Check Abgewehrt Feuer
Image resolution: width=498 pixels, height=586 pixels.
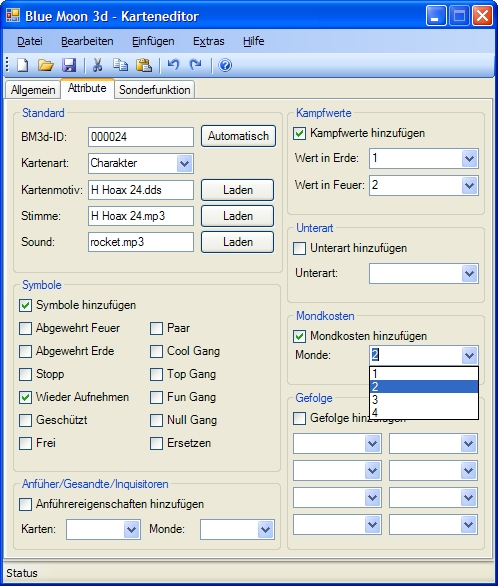[25, 329]
